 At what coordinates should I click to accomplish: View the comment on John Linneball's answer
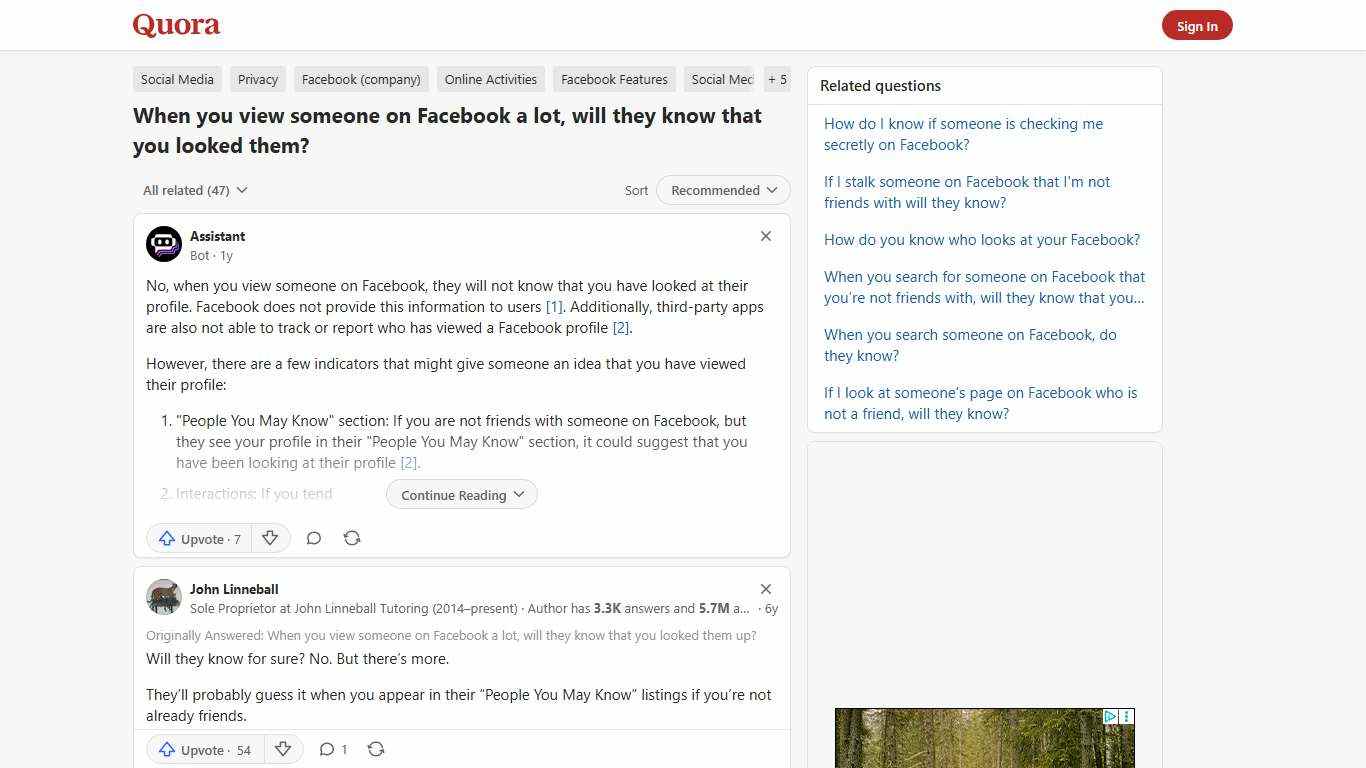(x=333, y=749)
